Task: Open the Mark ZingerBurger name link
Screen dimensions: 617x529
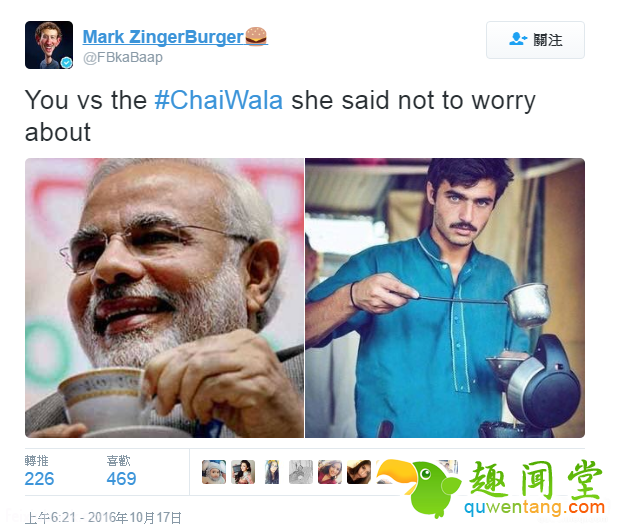Action: pyautogui.click(x=163, y=37)
